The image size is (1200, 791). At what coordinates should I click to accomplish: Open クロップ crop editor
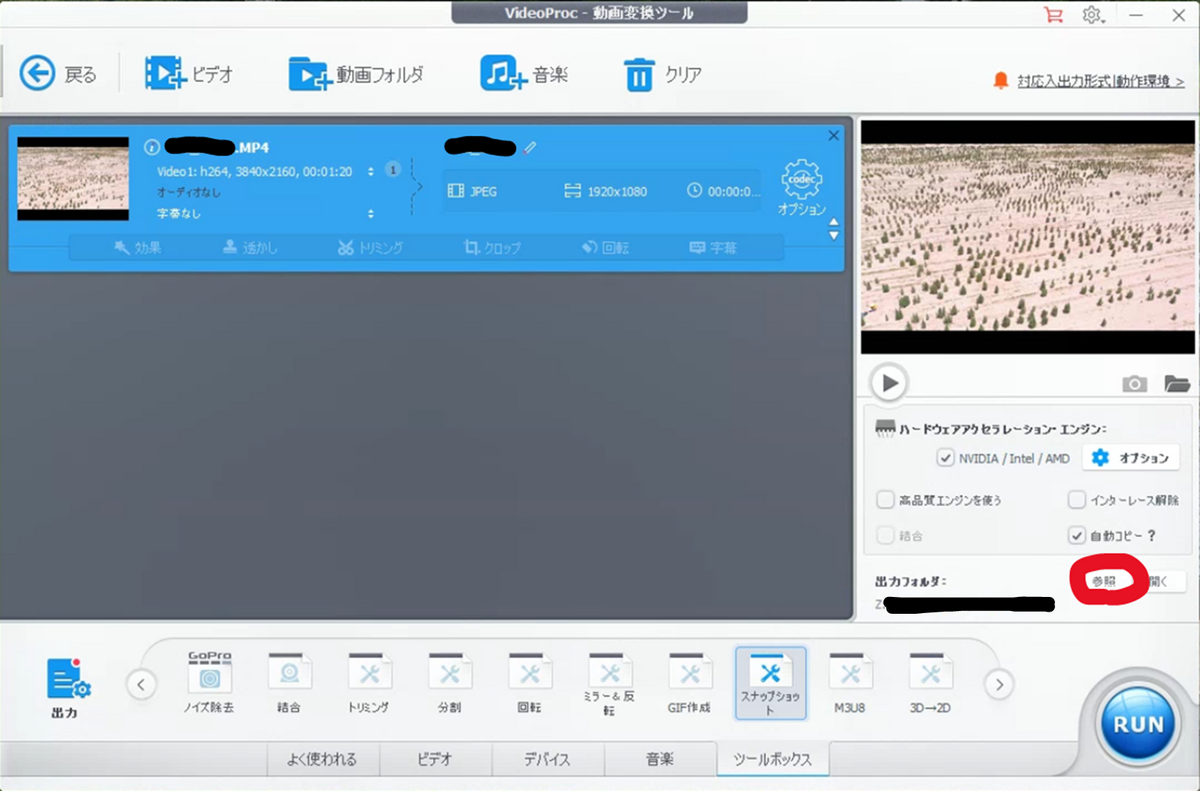tap(492, 247)
